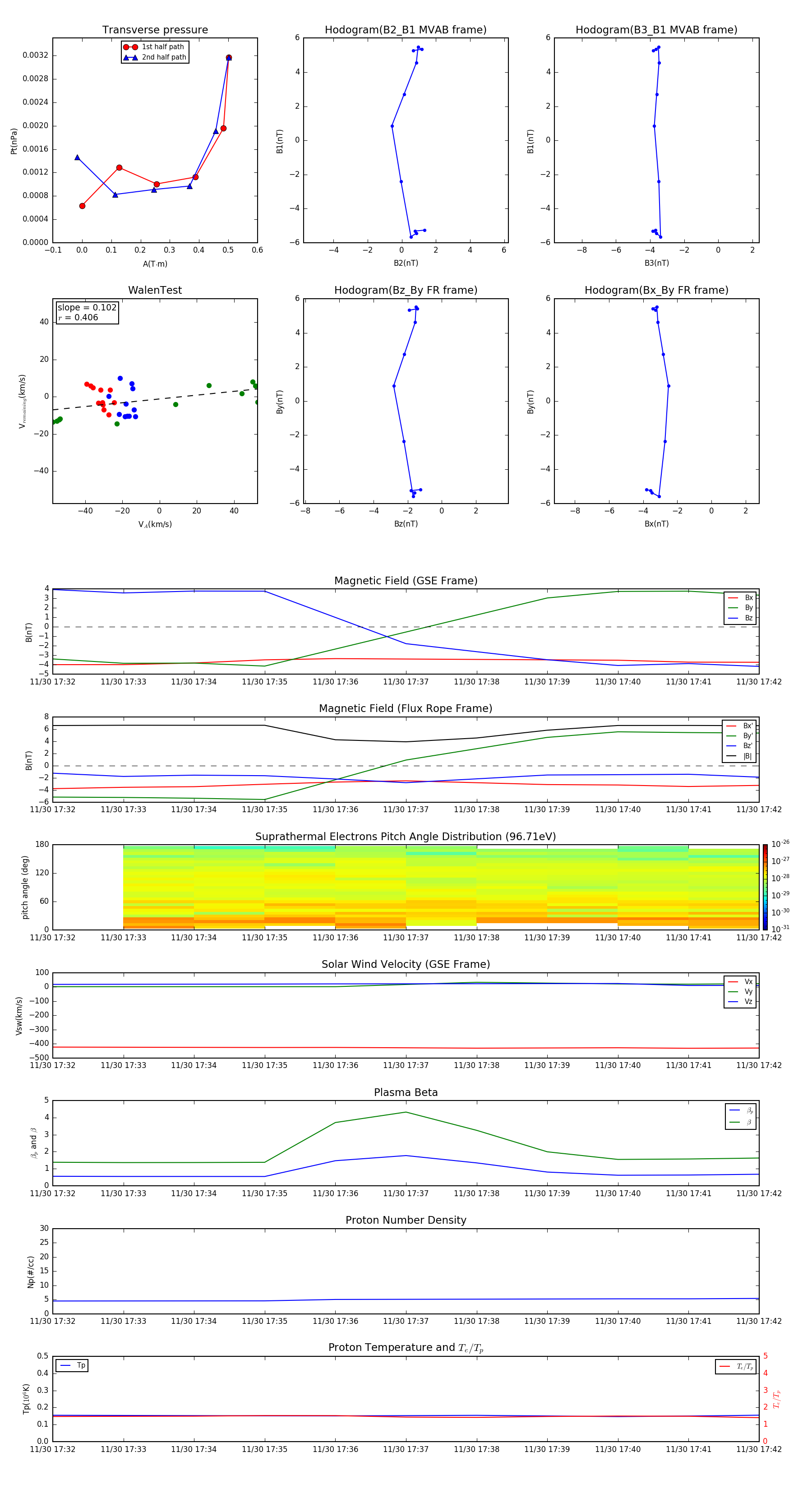Click the '10⁻³¹' colorbar tick label
The image size is (812, 1489).
[x=780, y=929]
